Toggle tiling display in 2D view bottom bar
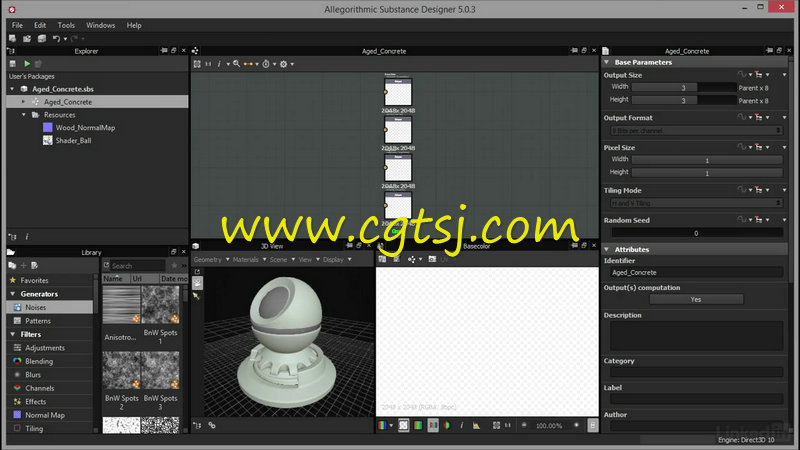This screenshot has width=800, height=450. 404,425
